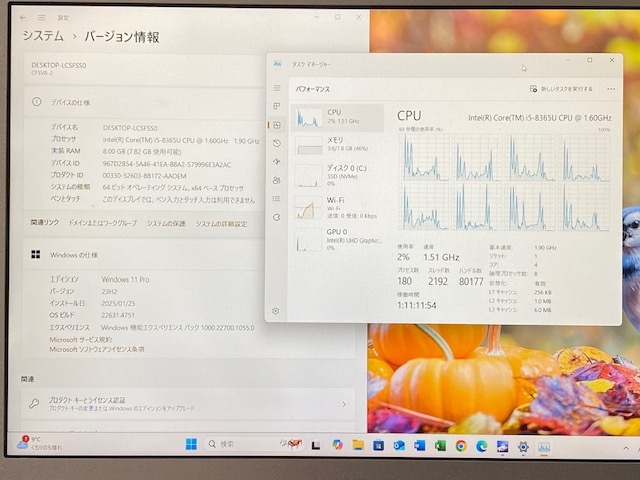Screen dimensions: 640x480
Task: Select the ディスク 0 (C:) performance item
Action: point(338,176)
